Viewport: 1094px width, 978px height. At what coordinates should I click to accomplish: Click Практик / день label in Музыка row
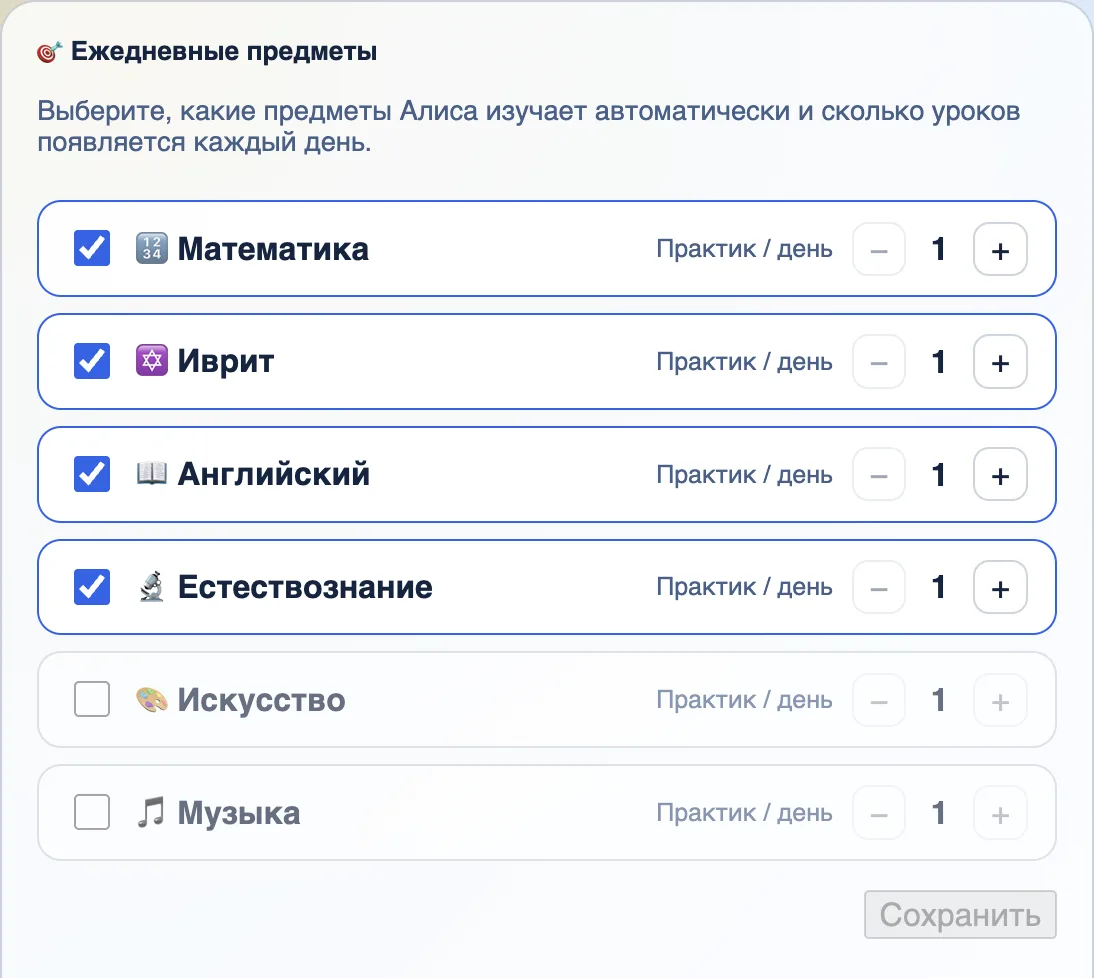(744, 813)
